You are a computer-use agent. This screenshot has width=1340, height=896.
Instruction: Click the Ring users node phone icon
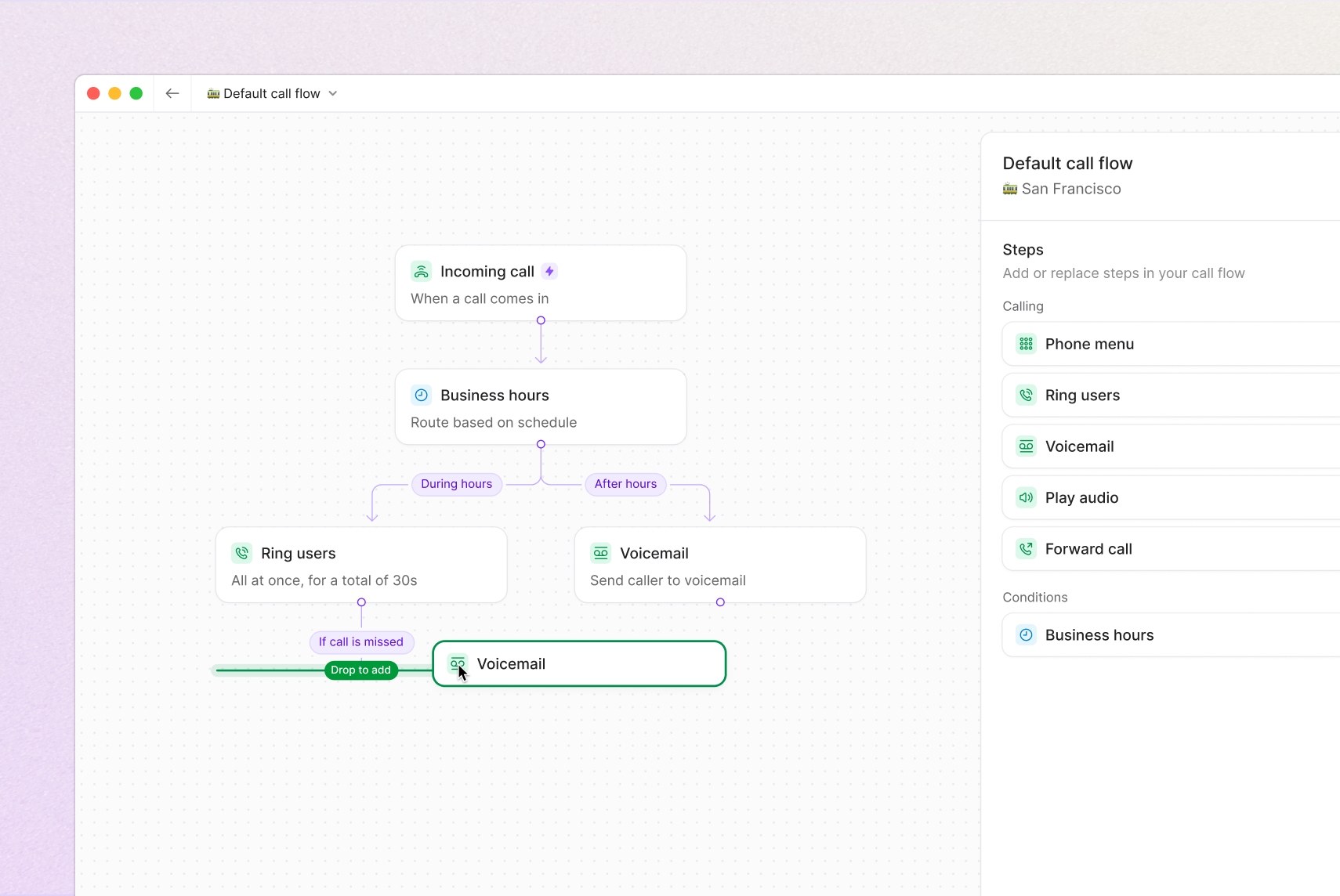(x=242, y=554)
